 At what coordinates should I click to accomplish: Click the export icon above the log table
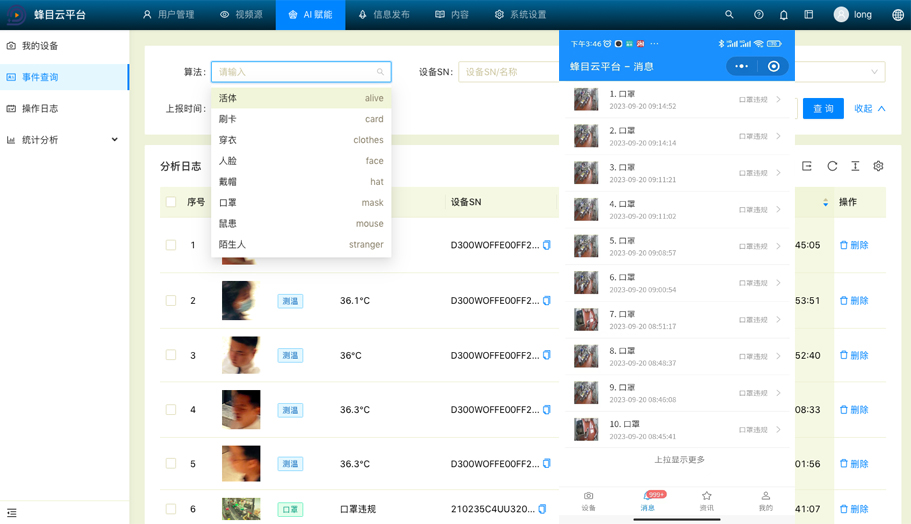(x=807, y=166)
